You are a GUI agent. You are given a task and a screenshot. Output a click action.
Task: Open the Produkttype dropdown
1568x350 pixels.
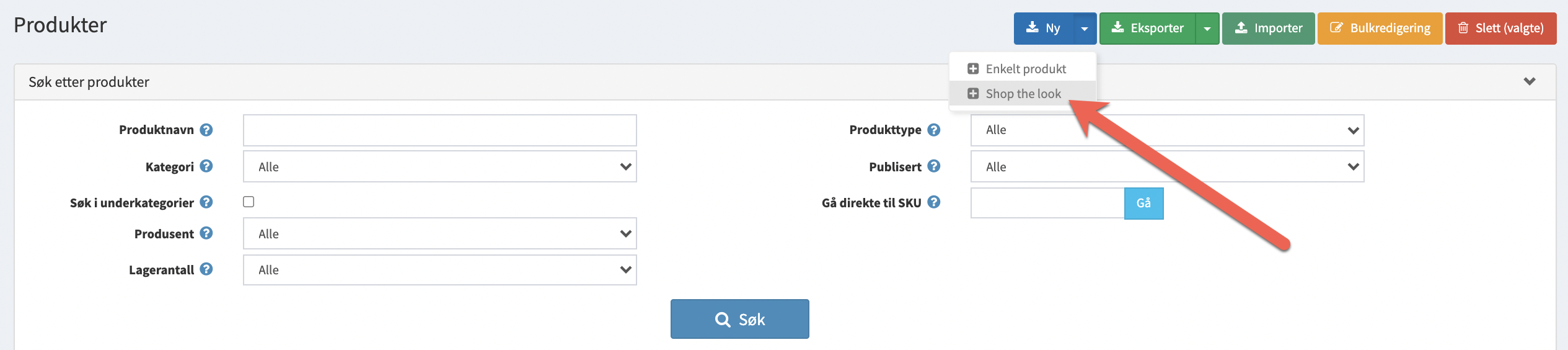click(x=1167, y=130)
